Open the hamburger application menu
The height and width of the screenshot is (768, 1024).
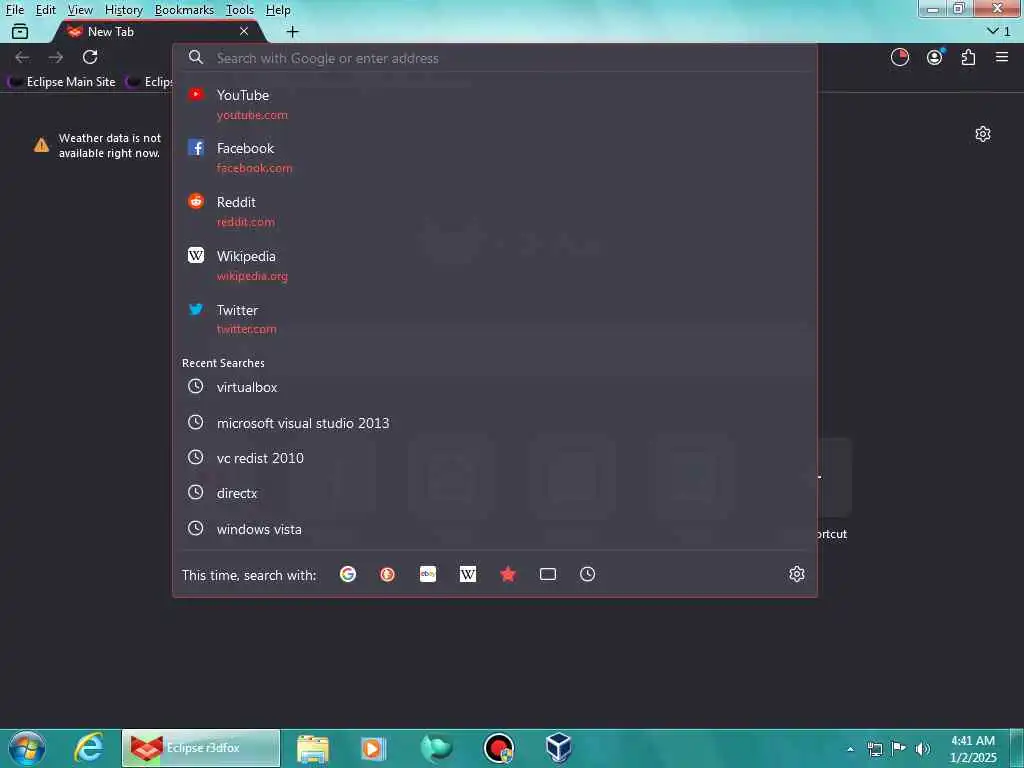[x=1002, y=57]
